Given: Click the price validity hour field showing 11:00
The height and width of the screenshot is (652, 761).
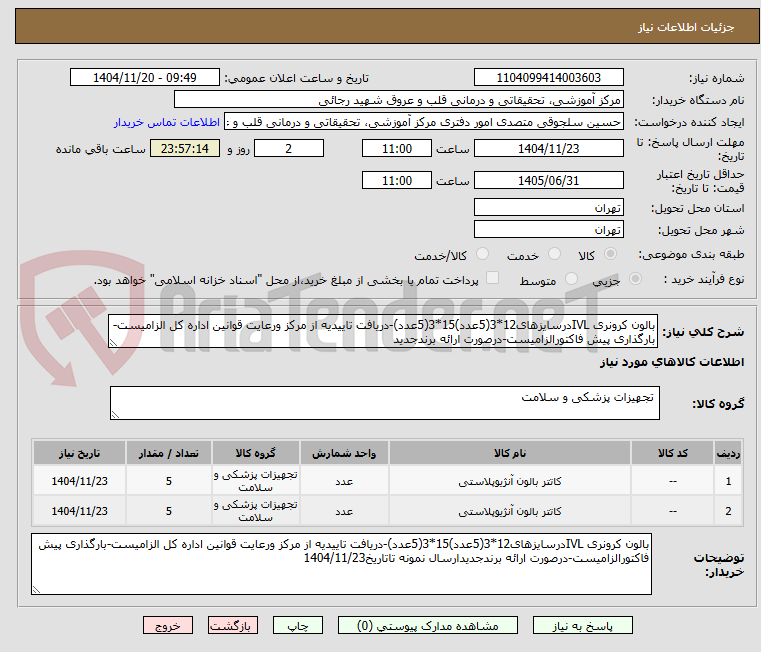Looking at the screenshot, I should pyautogui.click(x=397, y=181).
